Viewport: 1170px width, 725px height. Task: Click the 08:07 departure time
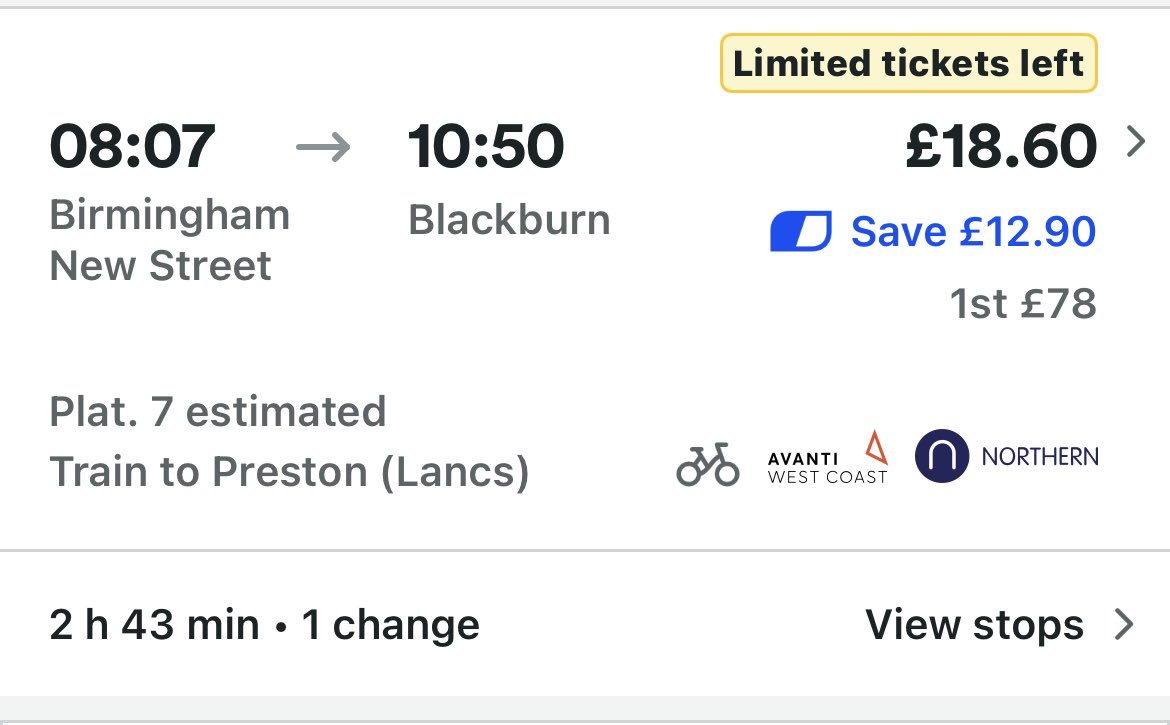click(x=132, y=146)
